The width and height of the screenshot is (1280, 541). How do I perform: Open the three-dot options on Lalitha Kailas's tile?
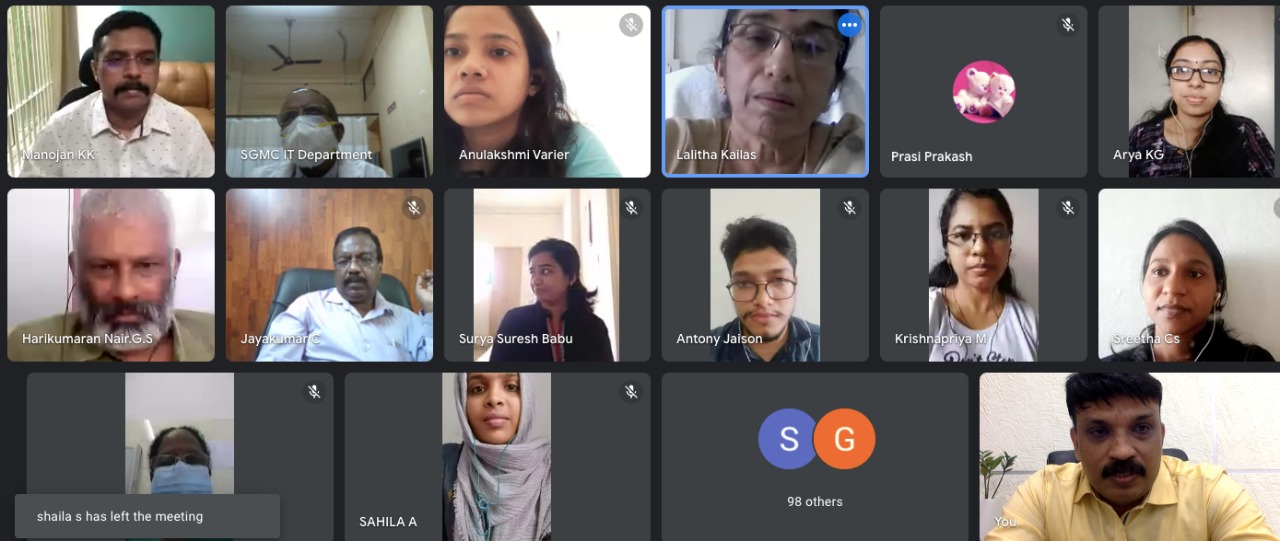tap(849, 25)
